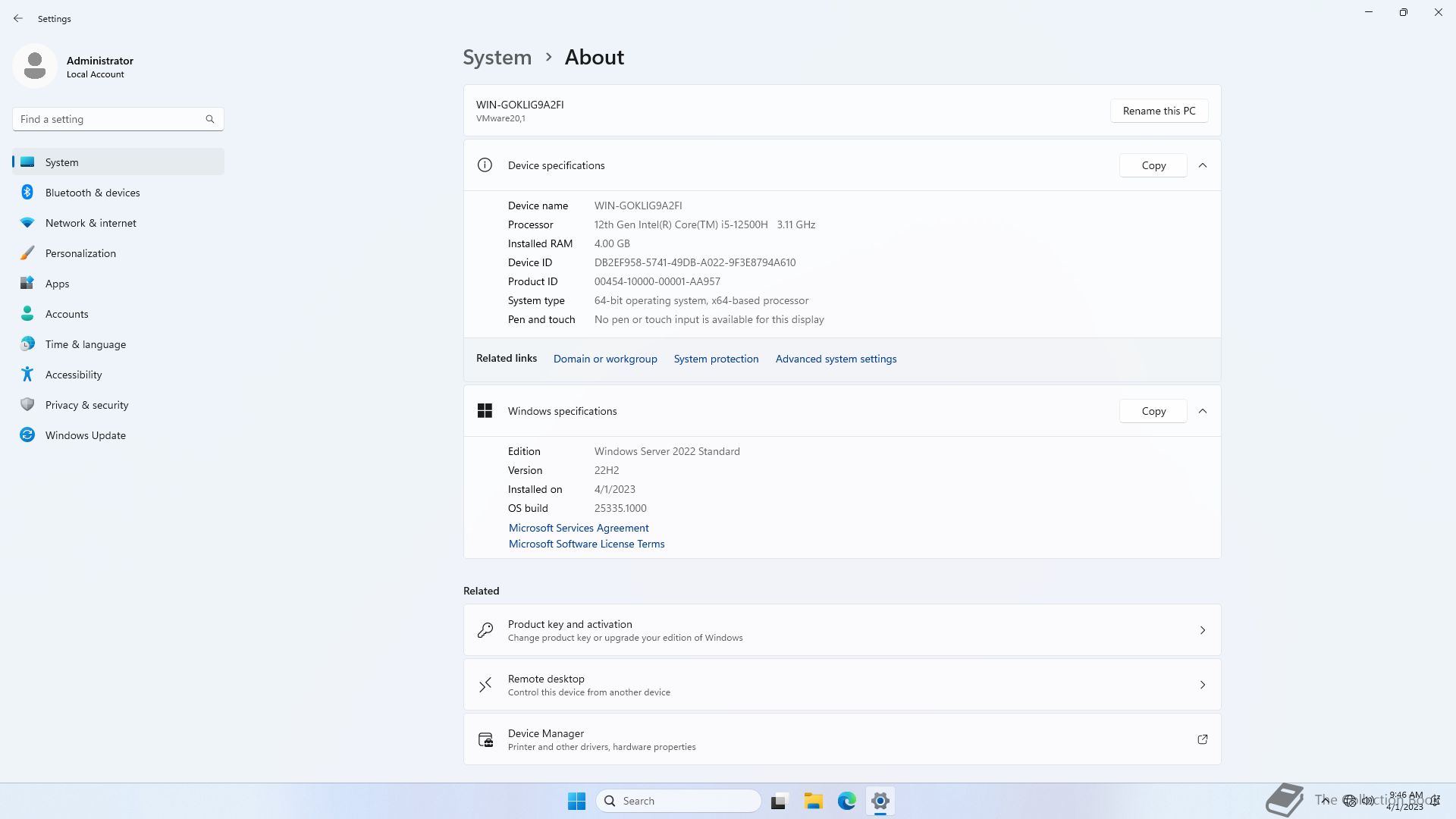Open the Microsoft Services Agreement link
Screen dimensions: 1456x819
tap(579, 528)
